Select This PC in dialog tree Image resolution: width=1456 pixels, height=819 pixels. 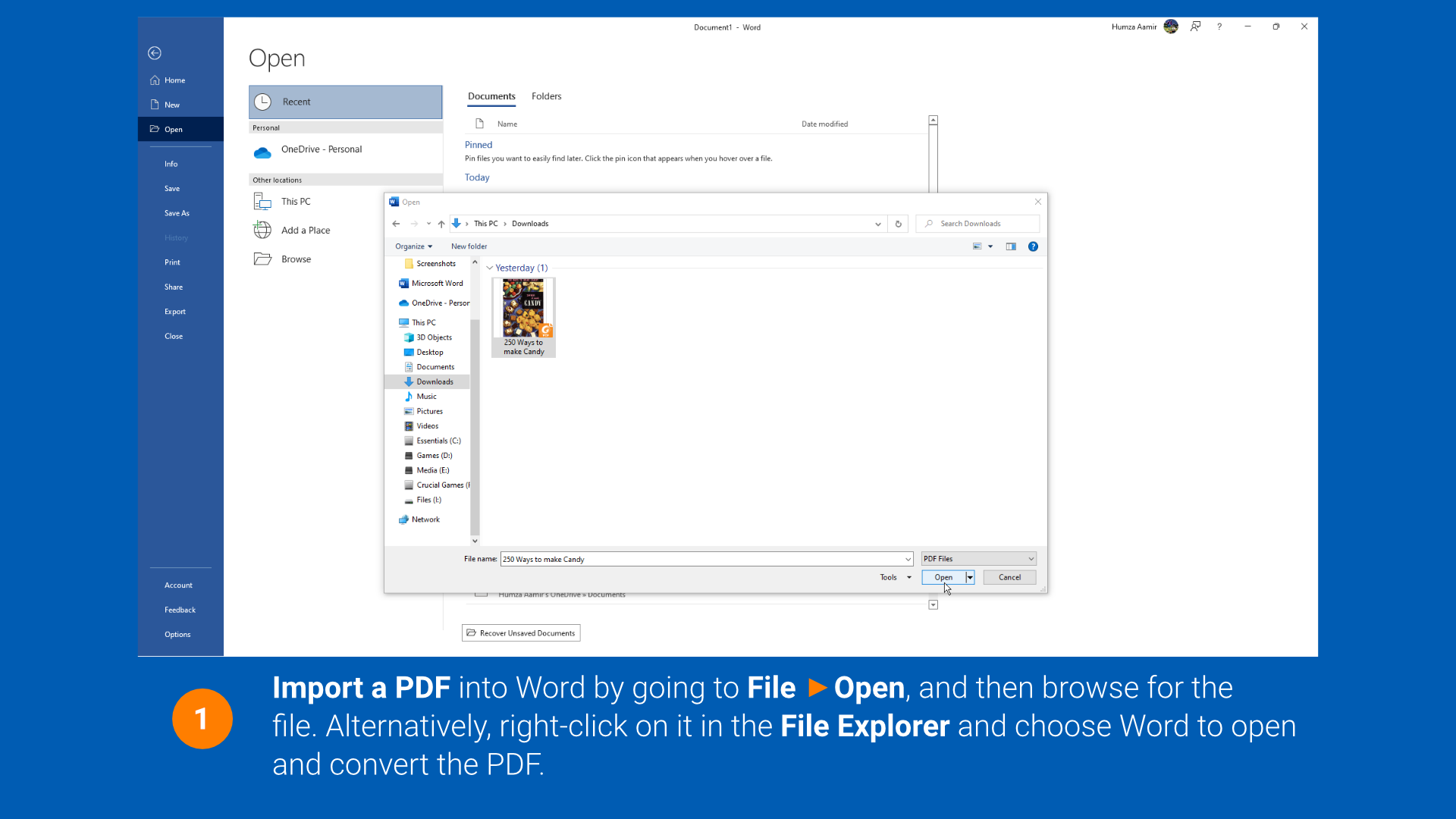tap(418, 323)
